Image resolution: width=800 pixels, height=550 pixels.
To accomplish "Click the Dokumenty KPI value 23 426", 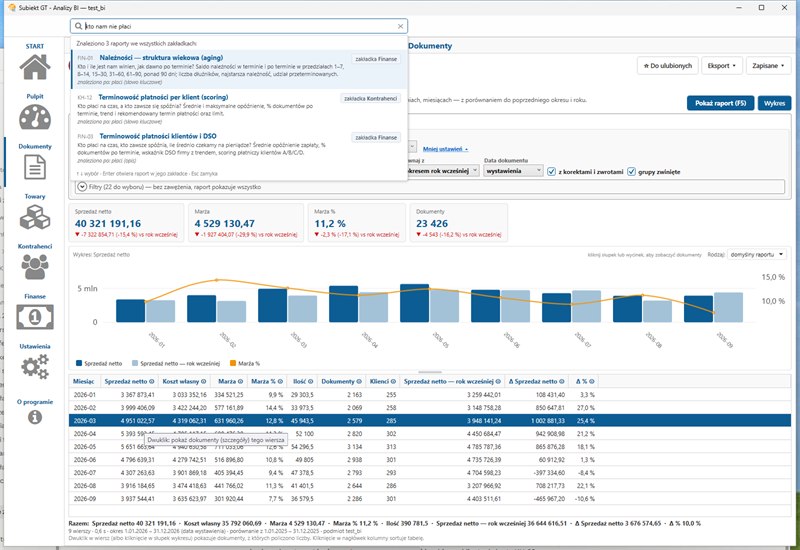I will (432, 223).
